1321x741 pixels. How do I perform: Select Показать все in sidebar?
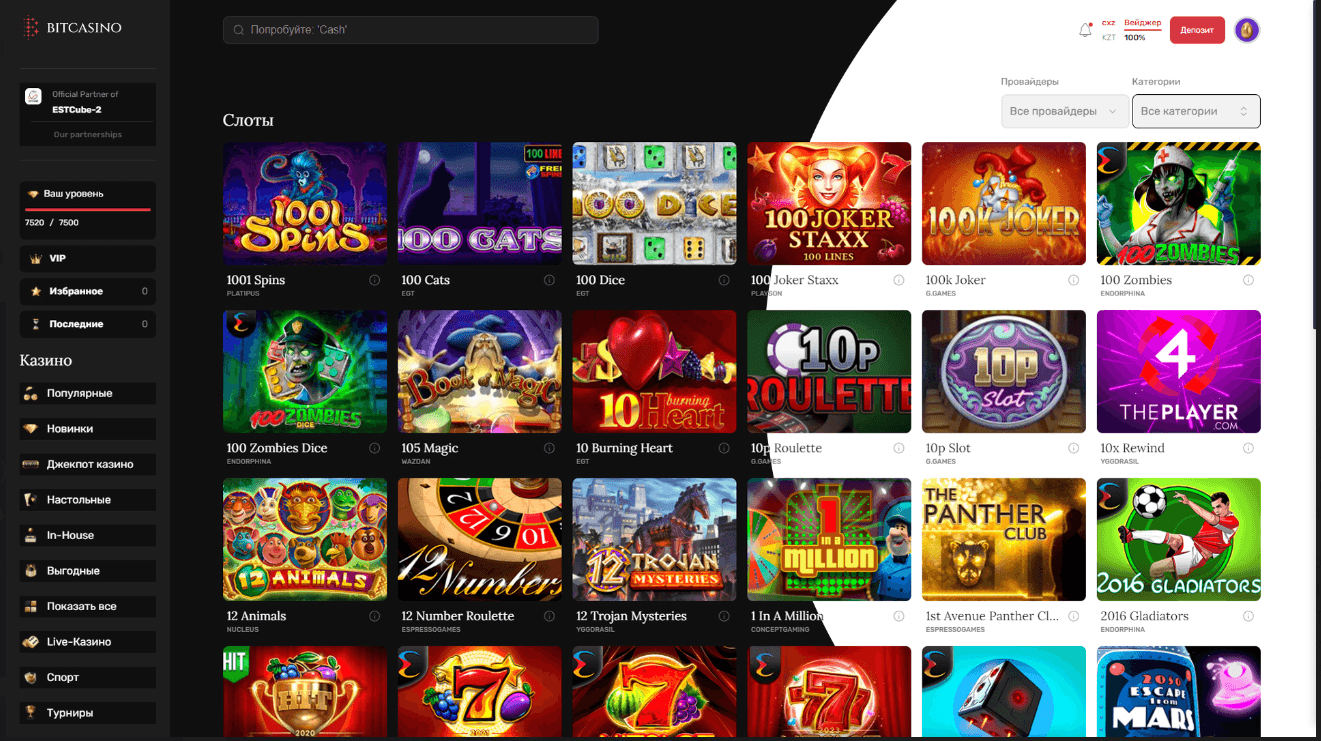88,606
